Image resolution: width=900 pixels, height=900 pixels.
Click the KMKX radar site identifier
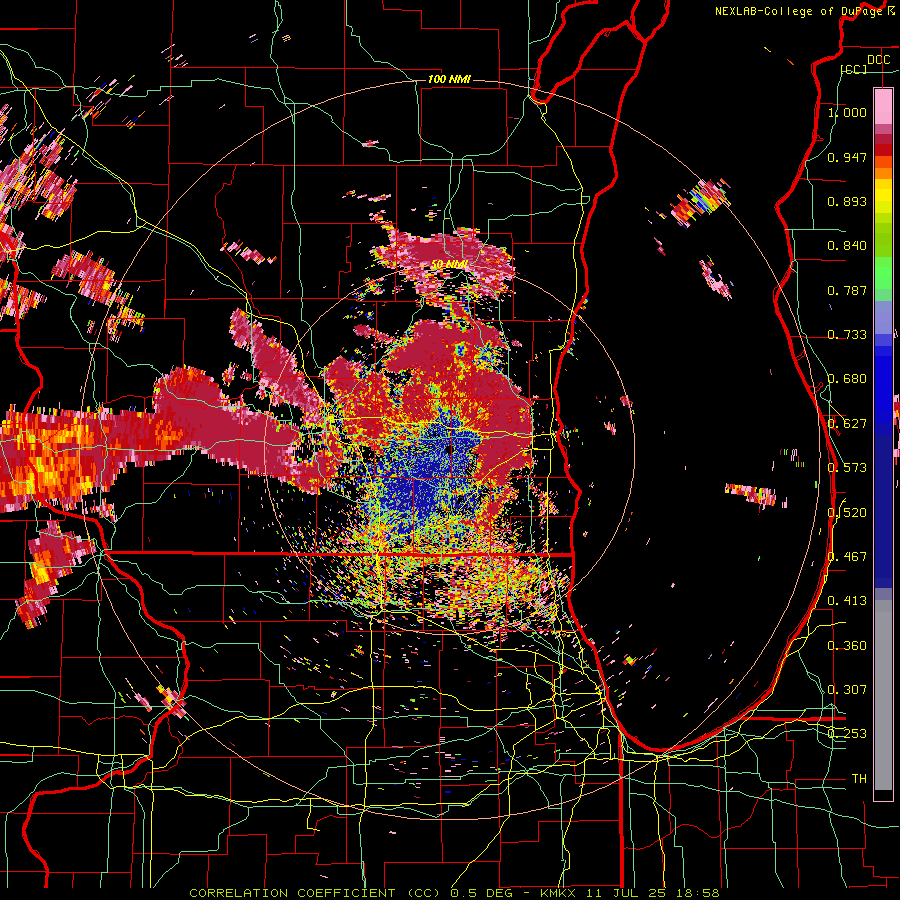coord(558,893)
